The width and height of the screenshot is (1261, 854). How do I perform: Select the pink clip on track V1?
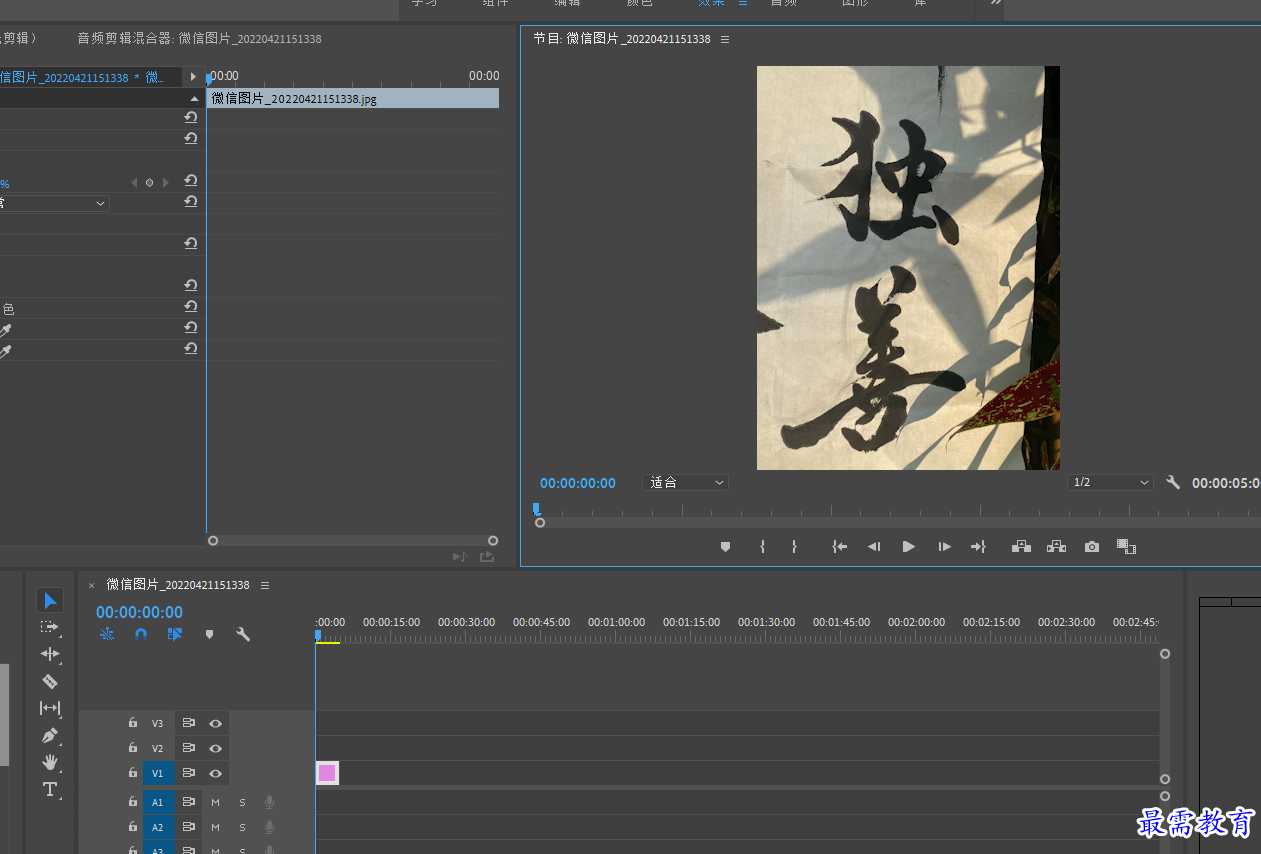point(327,773)
